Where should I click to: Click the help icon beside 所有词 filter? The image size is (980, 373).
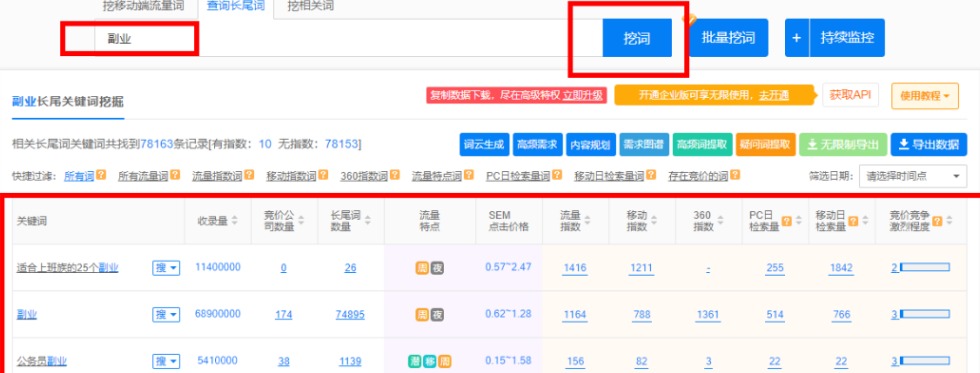[x=101, y=176]
